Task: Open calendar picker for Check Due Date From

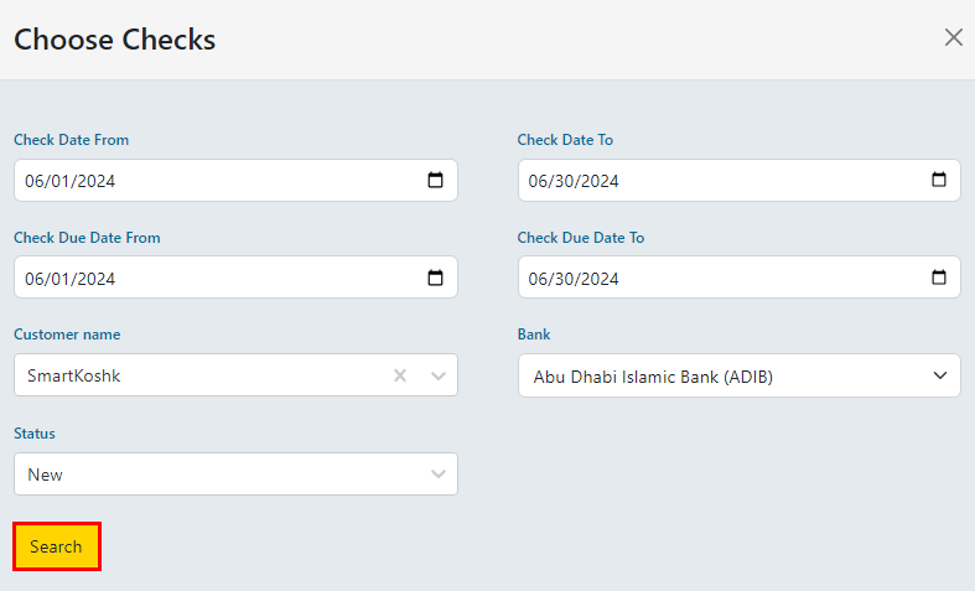Action: [435, 278]
